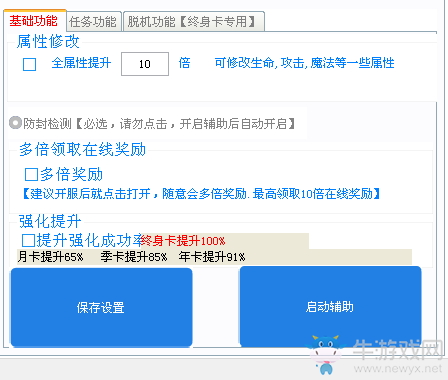Switch to the 基础功能 tab
448x380 pixels.
point(34,21)
